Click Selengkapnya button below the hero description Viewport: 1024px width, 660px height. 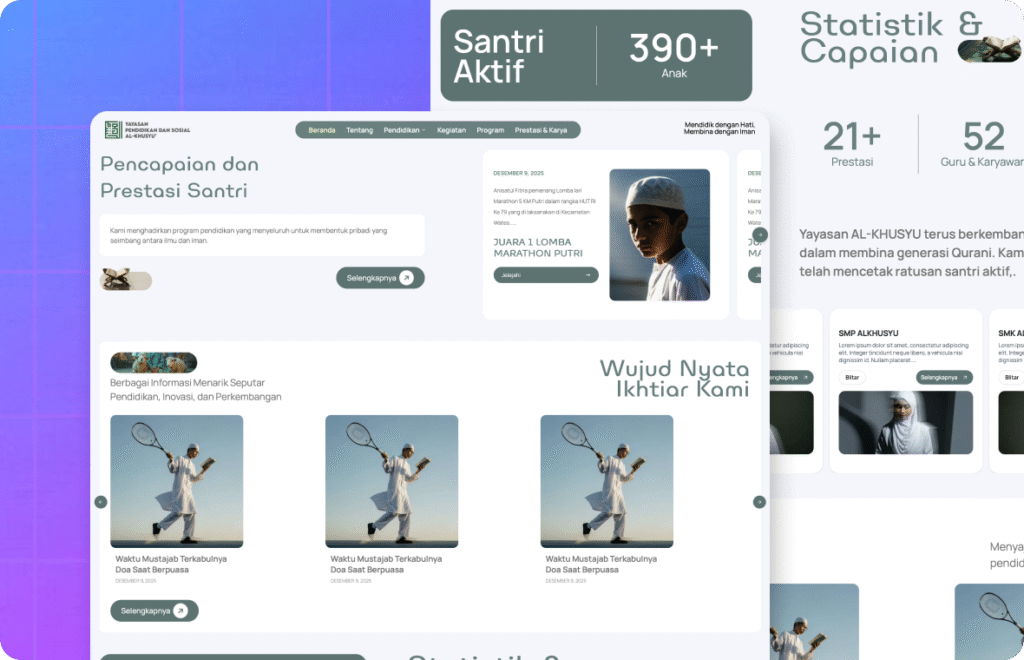[380, 278]
